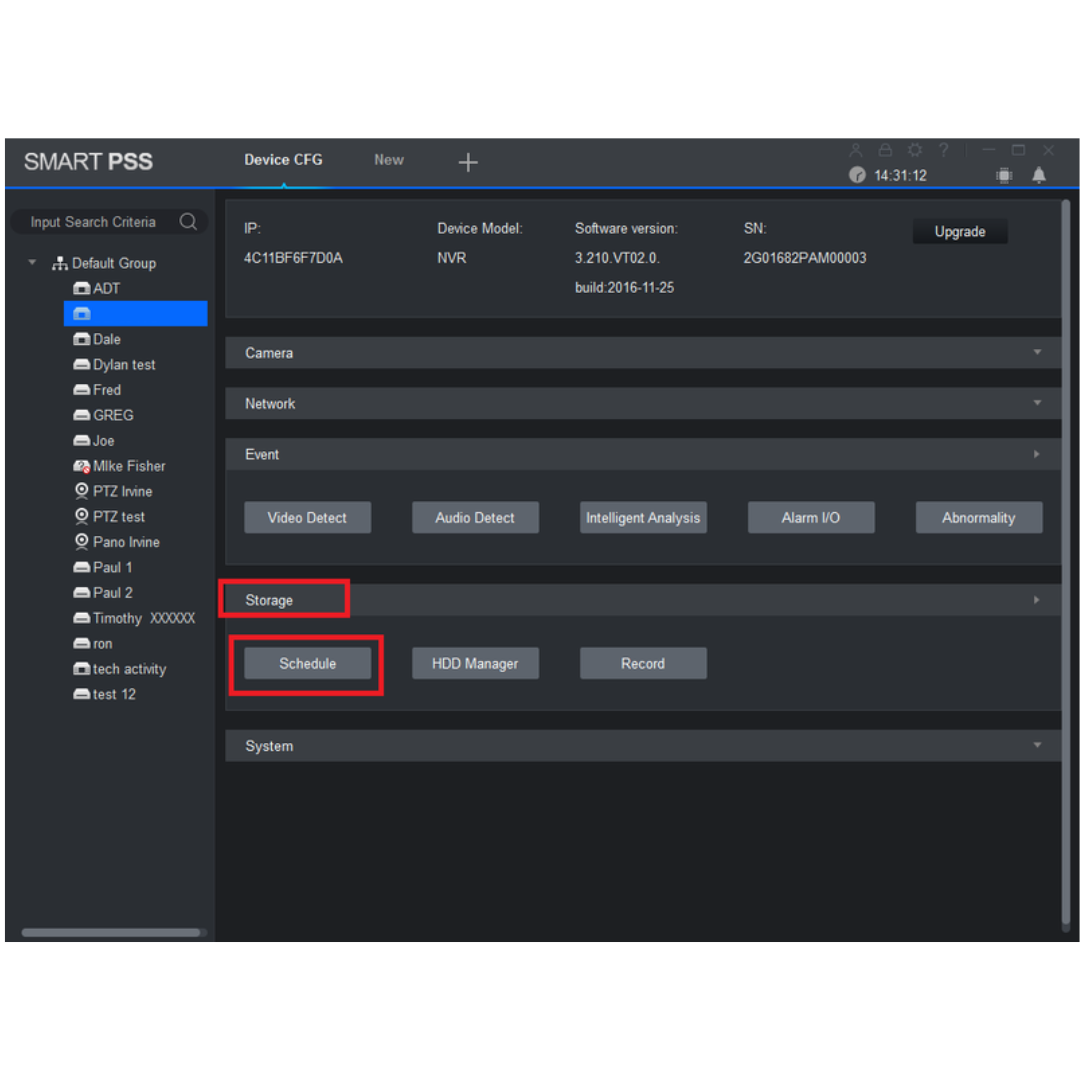
Task: Open the Record settings button
Action: [643, 663]
